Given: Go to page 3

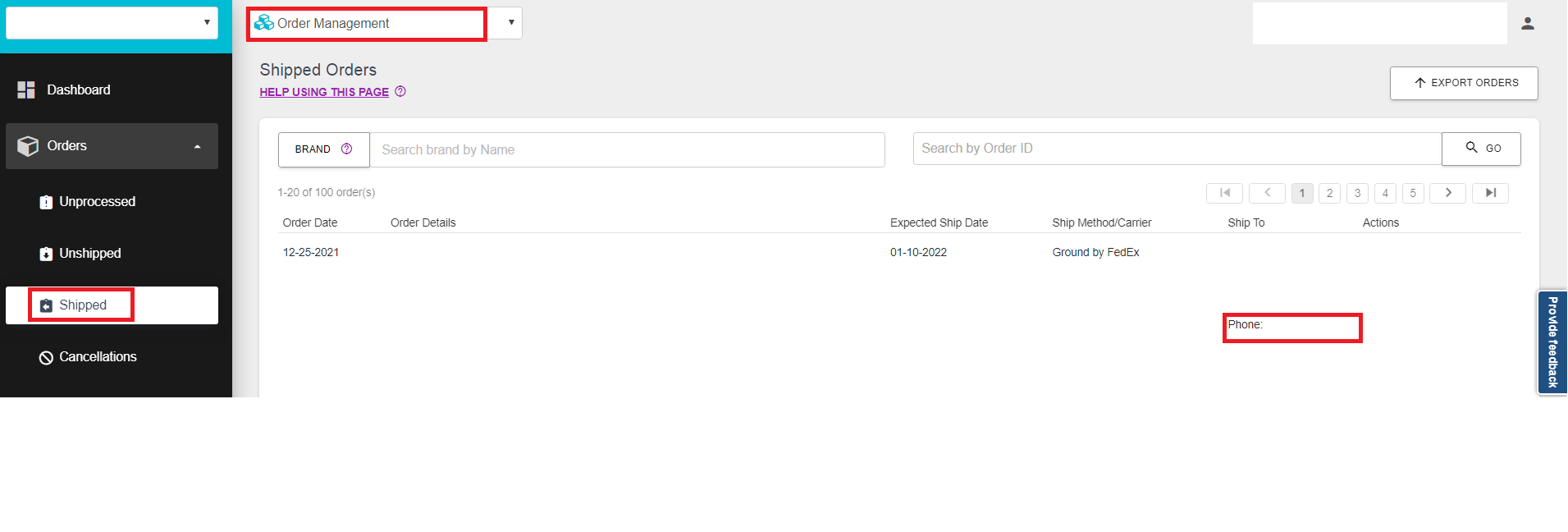Looking at the screenshot, I should pos(1358,193).
